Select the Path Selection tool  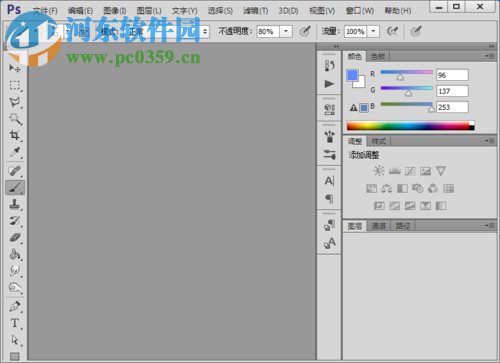pyautogui.click(x=15, y=340)
